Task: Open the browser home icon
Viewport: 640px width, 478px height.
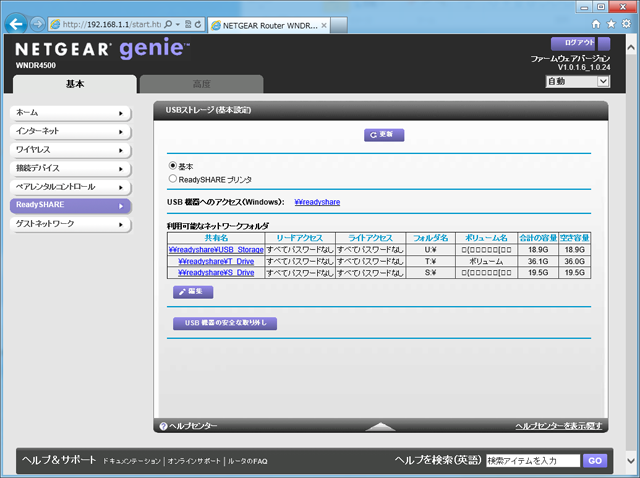Action: tap(597, 22)
